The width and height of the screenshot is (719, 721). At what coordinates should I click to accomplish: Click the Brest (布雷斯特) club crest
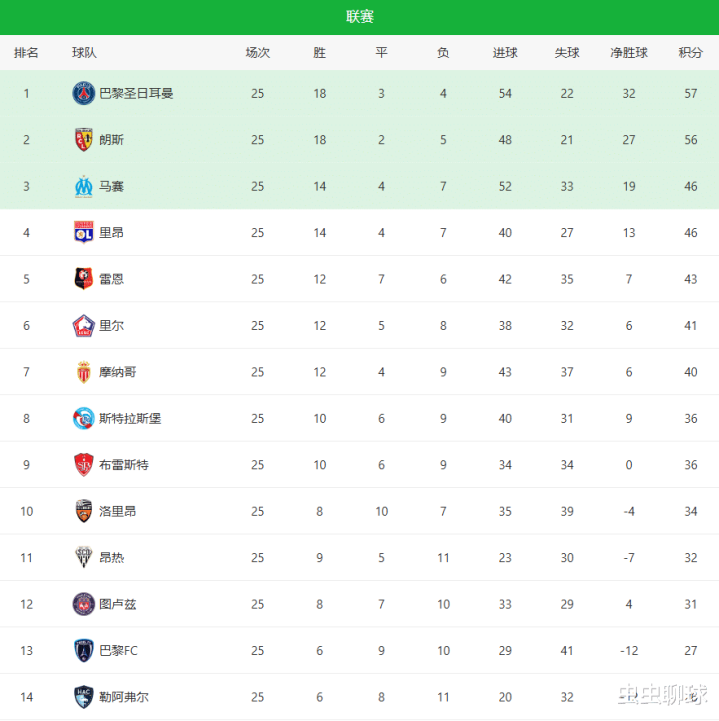[84, 465]
